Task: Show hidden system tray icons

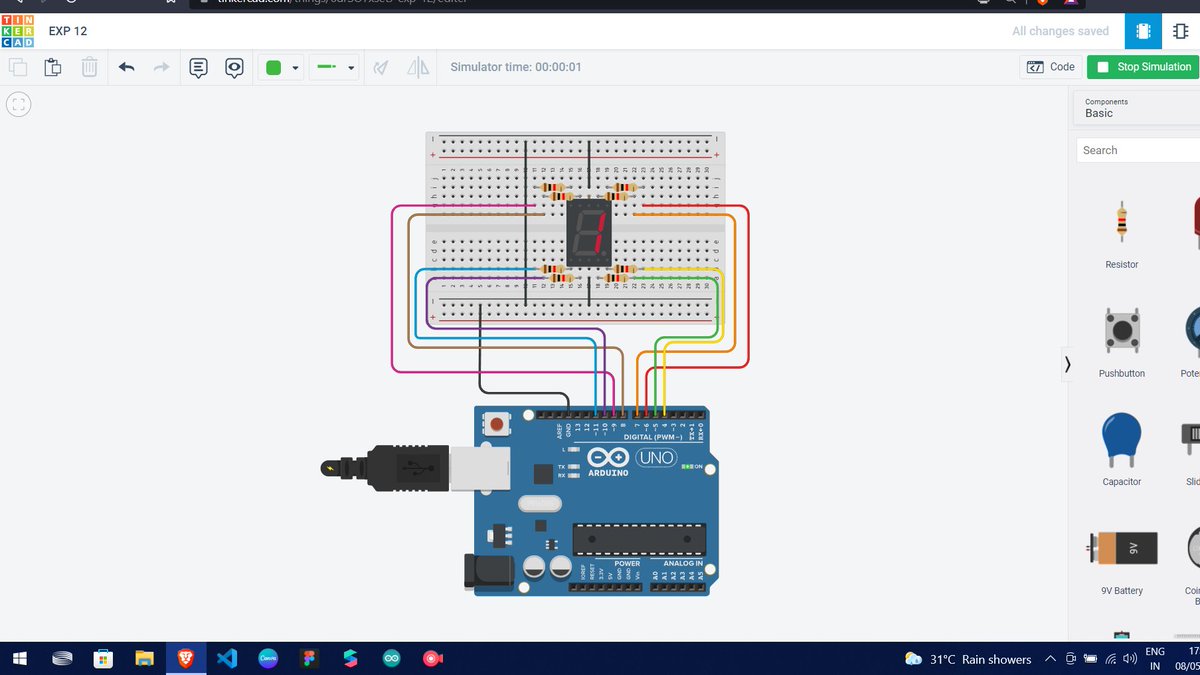Action: point(1050,659)
